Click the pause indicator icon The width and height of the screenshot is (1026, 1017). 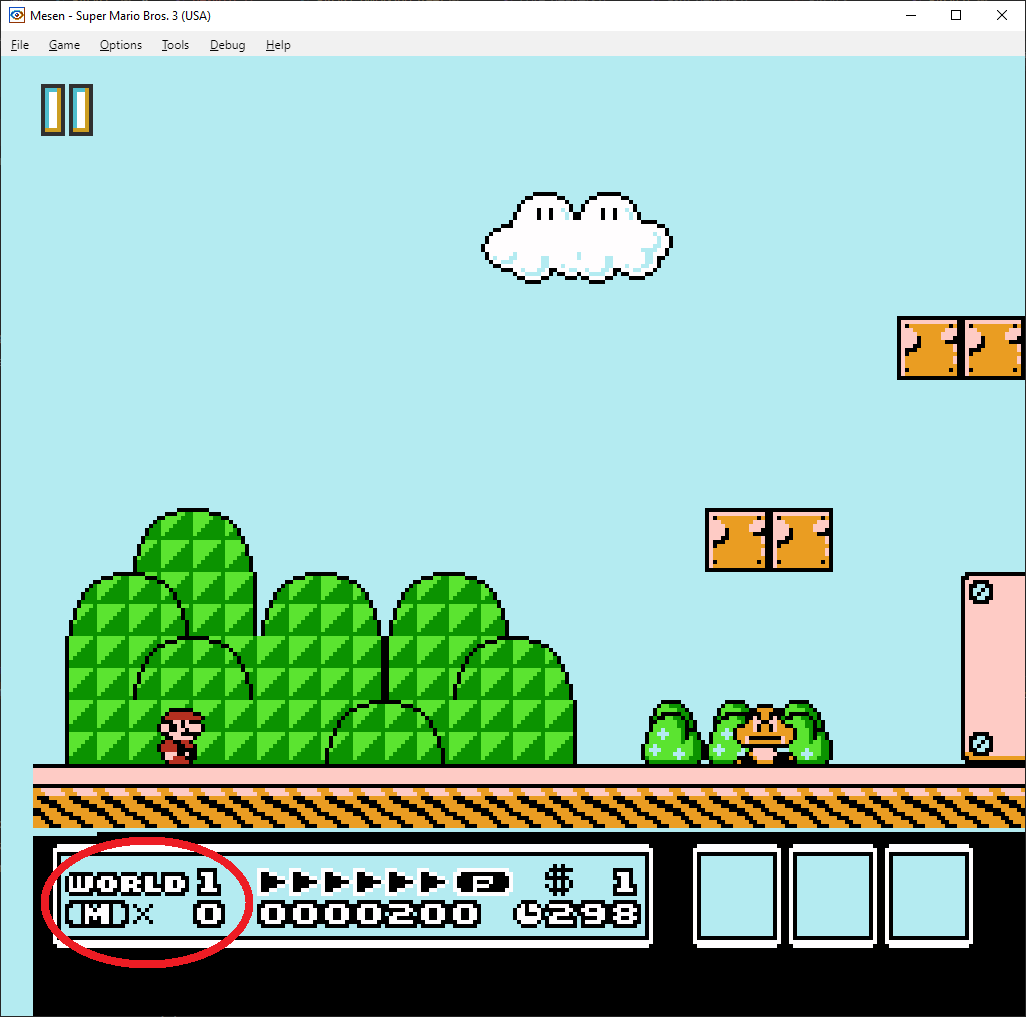click(67, 110)
